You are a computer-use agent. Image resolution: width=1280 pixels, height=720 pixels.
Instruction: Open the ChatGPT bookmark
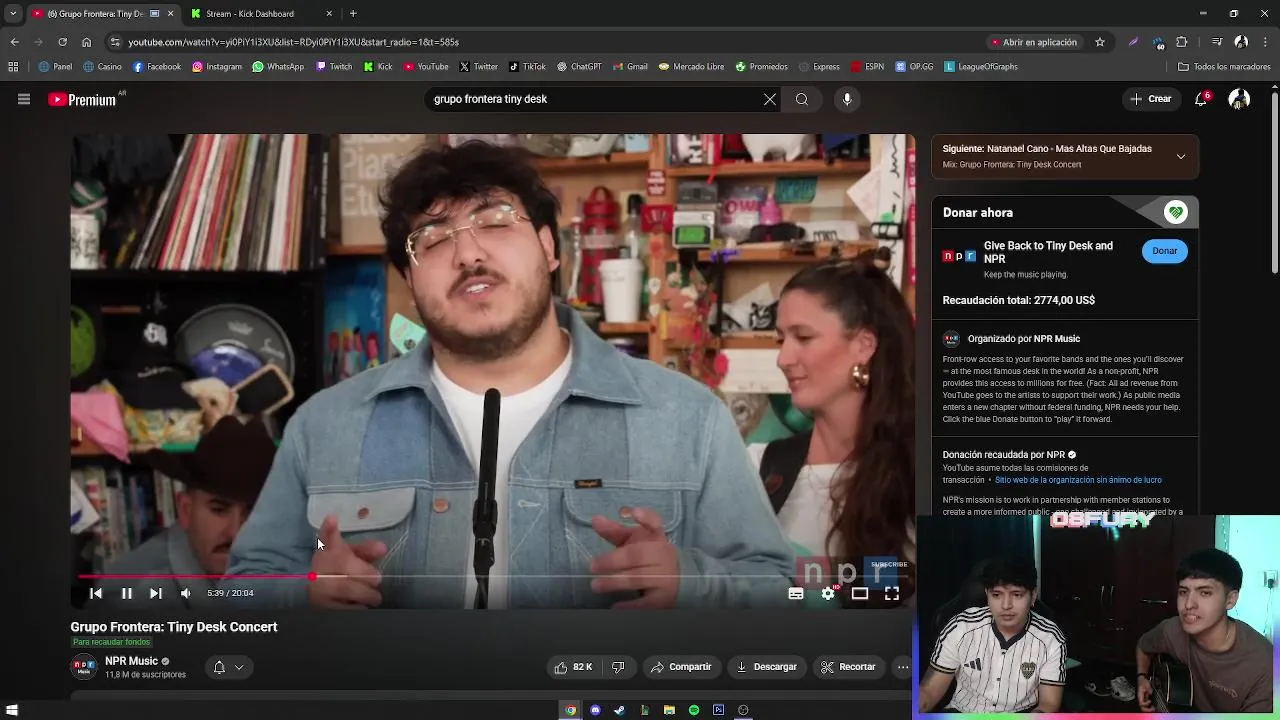[579, 67]
